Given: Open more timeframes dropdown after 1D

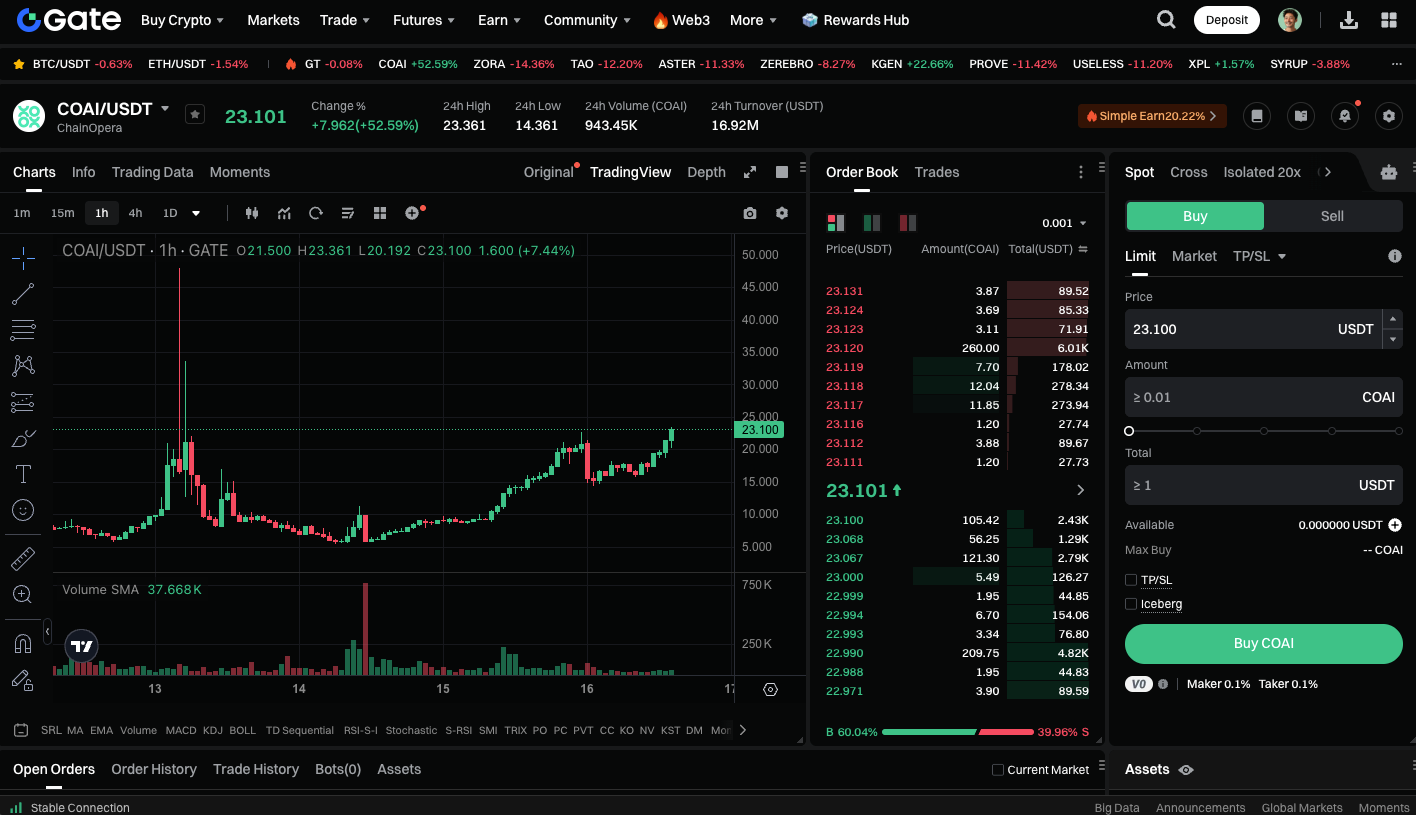Looking at the screenshot, I should click(x=196, y=213).
